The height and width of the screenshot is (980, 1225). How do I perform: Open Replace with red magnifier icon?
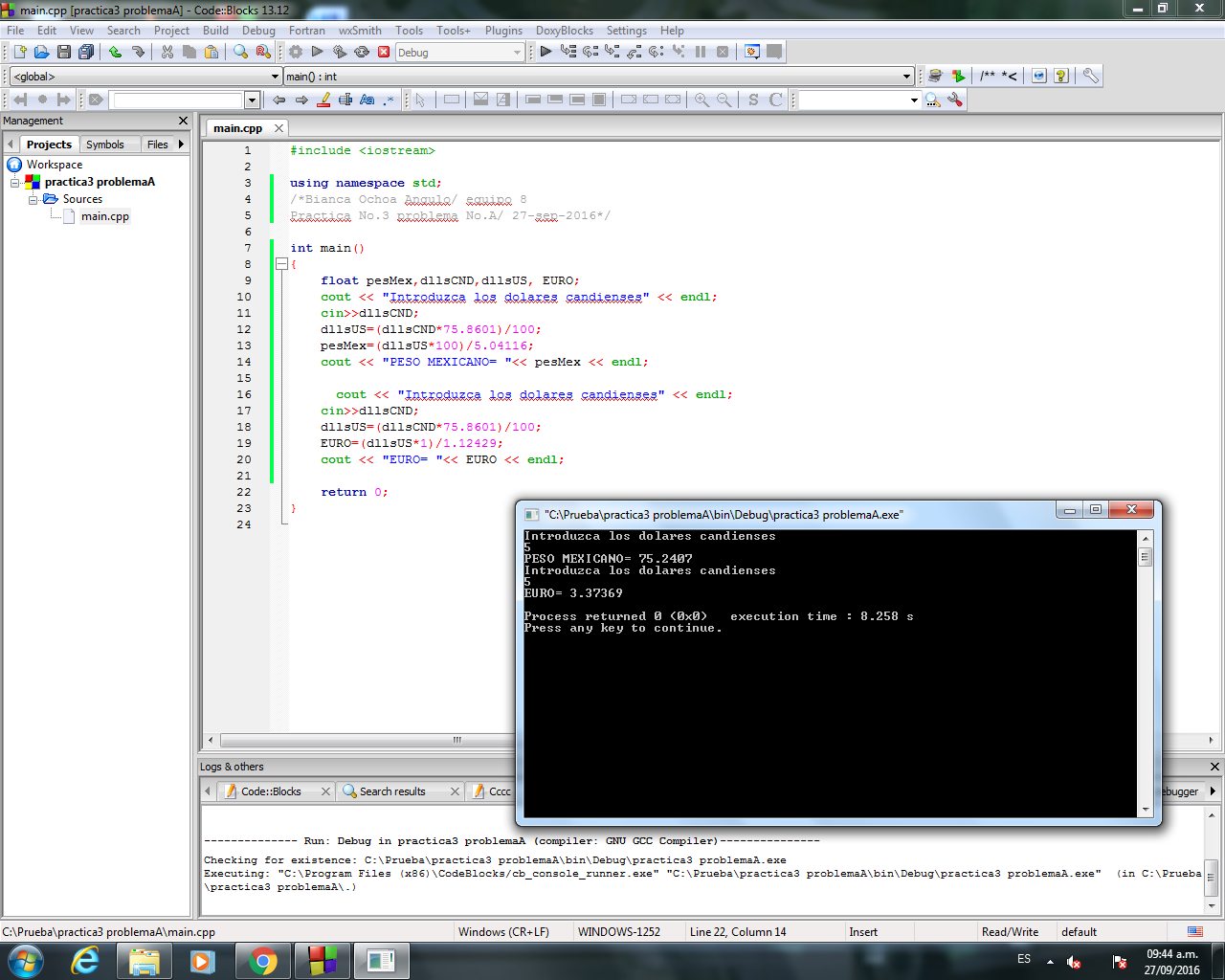coord(263,52)
